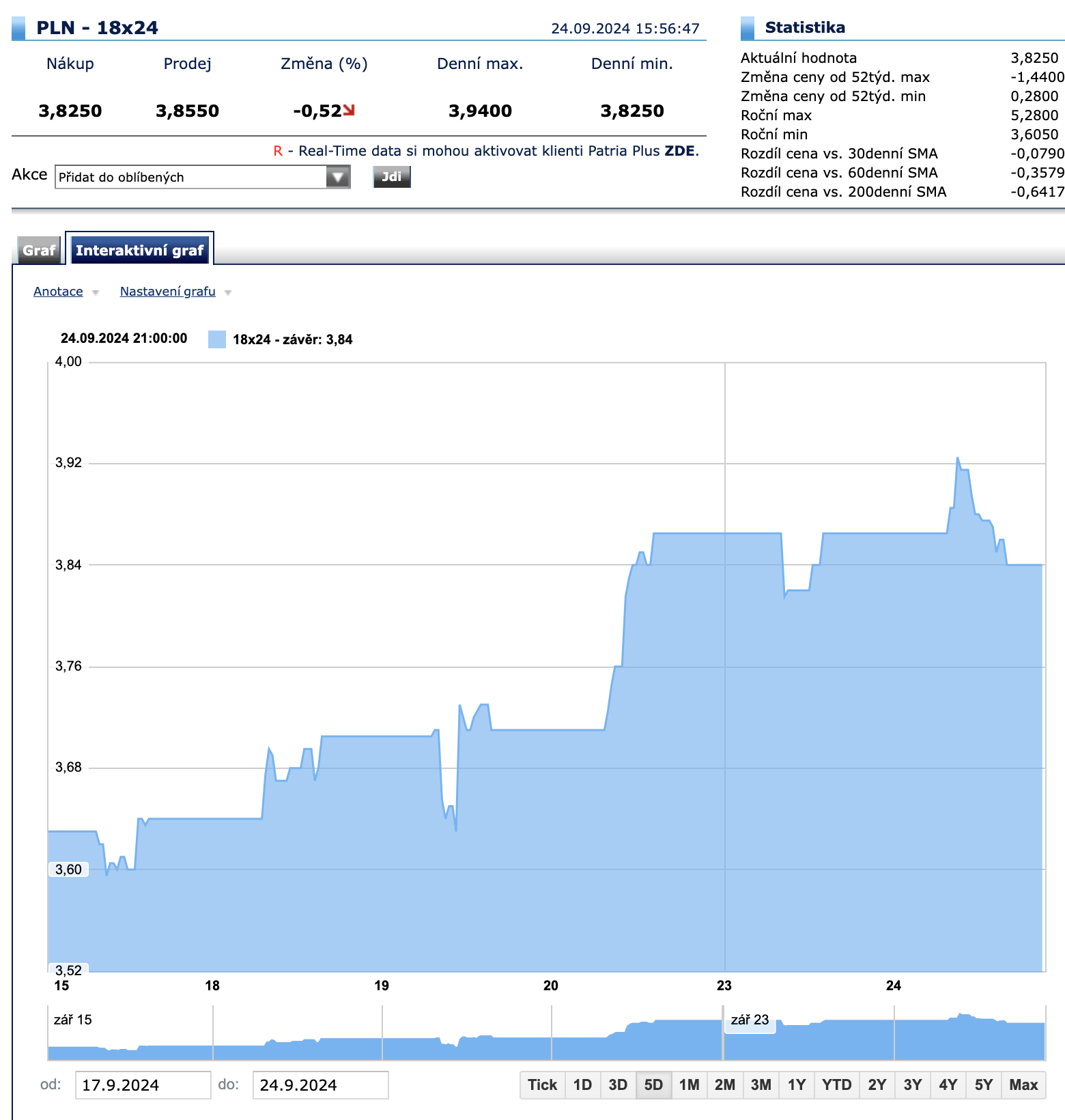The width and height of the screenshot is (1065, 1120).
Task: Expand the Anotace menu
Action: click(59, 292)
